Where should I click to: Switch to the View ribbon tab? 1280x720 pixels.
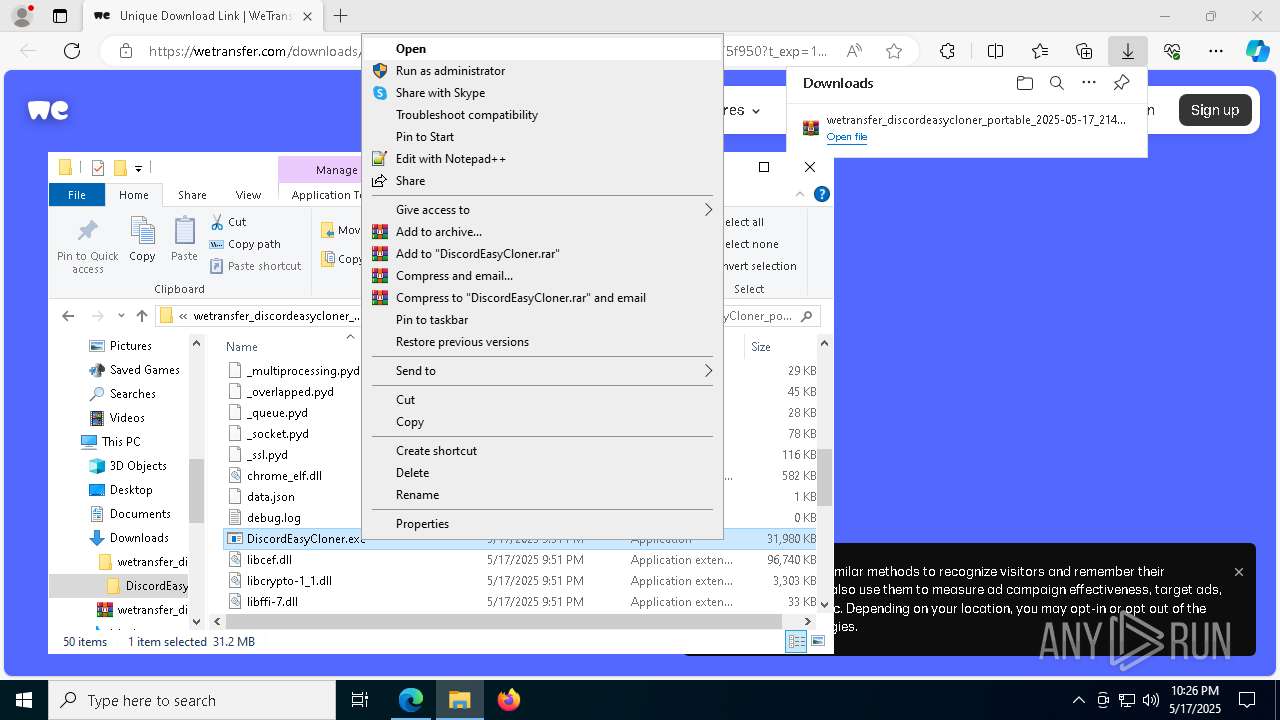pos(248,195)
